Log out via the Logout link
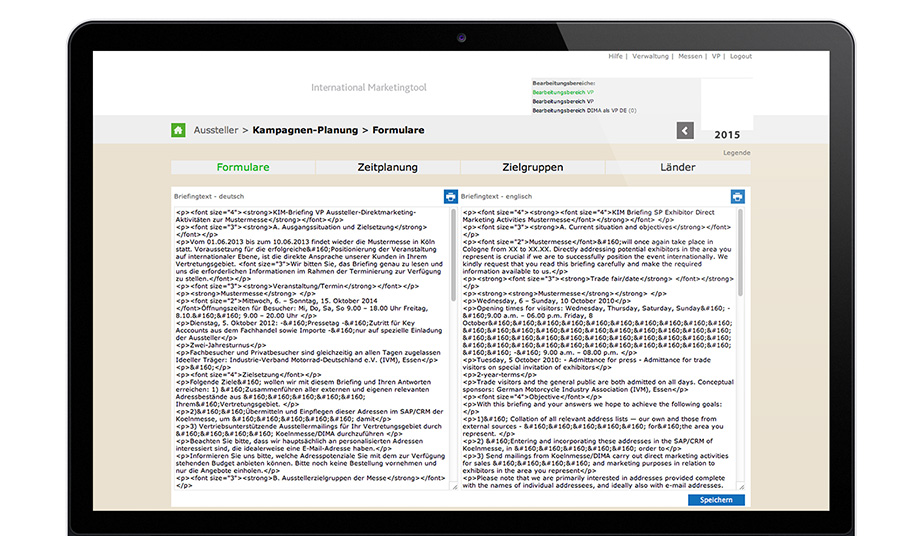This screenshot has height=536, width=920. point(741,57)
